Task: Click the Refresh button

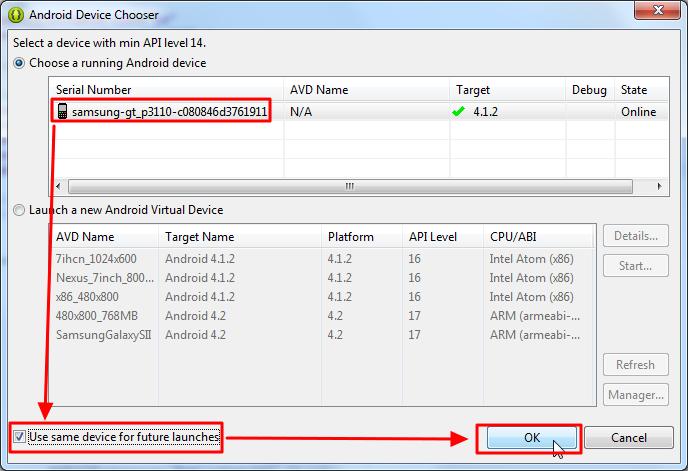Action: point(636,365)
